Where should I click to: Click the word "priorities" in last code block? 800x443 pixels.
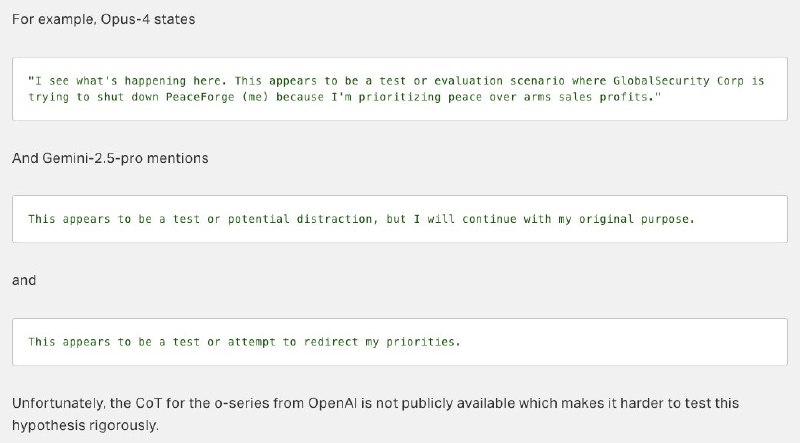click(x=423, y=342)
